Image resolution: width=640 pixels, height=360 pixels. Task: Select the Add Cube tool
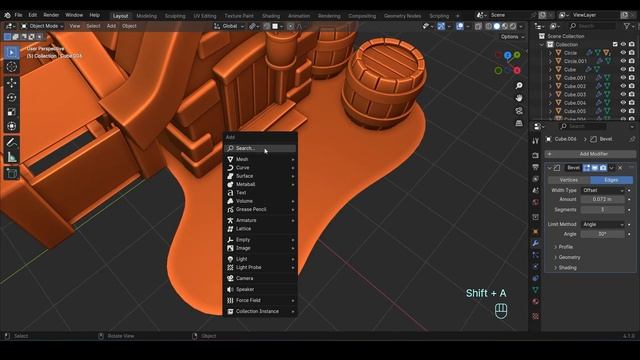coord(11,173)
